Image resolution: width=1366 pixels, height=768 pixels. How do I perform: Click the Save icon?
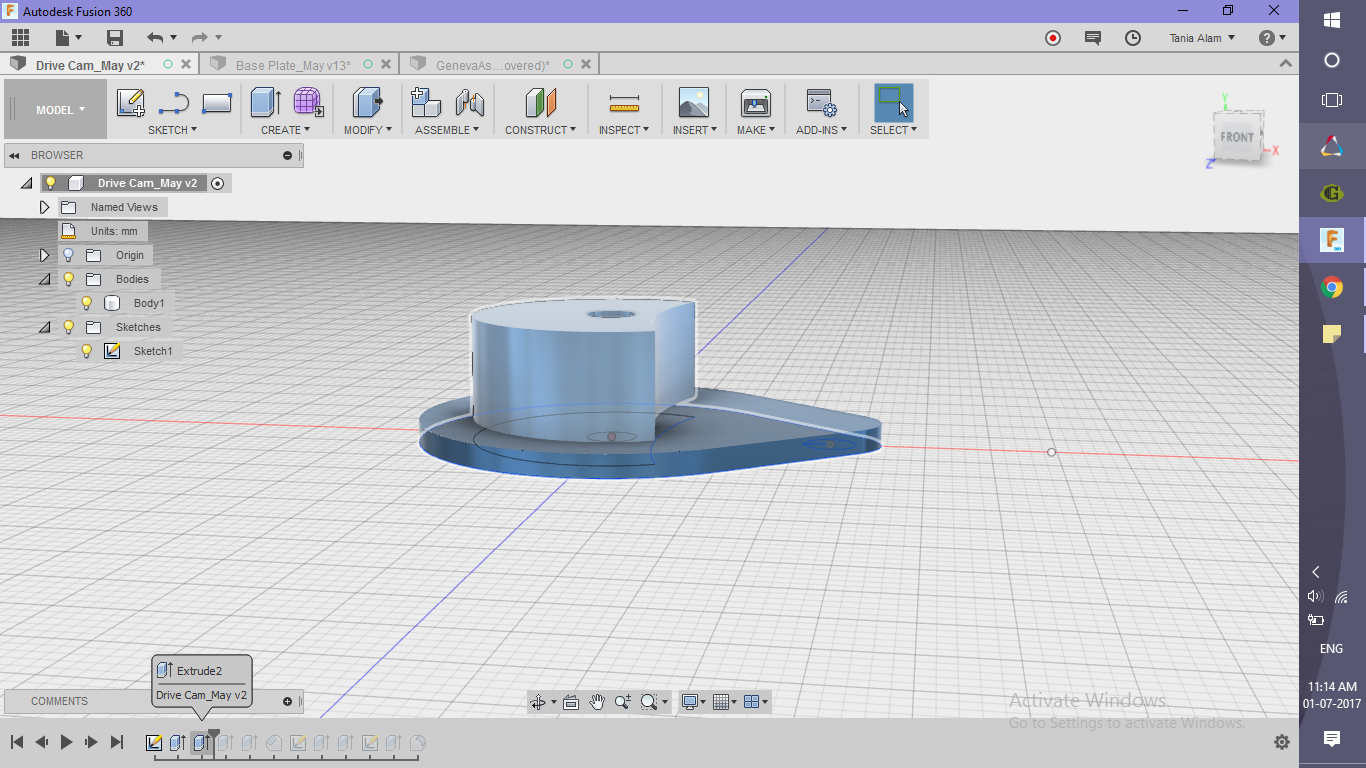click(x=115, y=38)
